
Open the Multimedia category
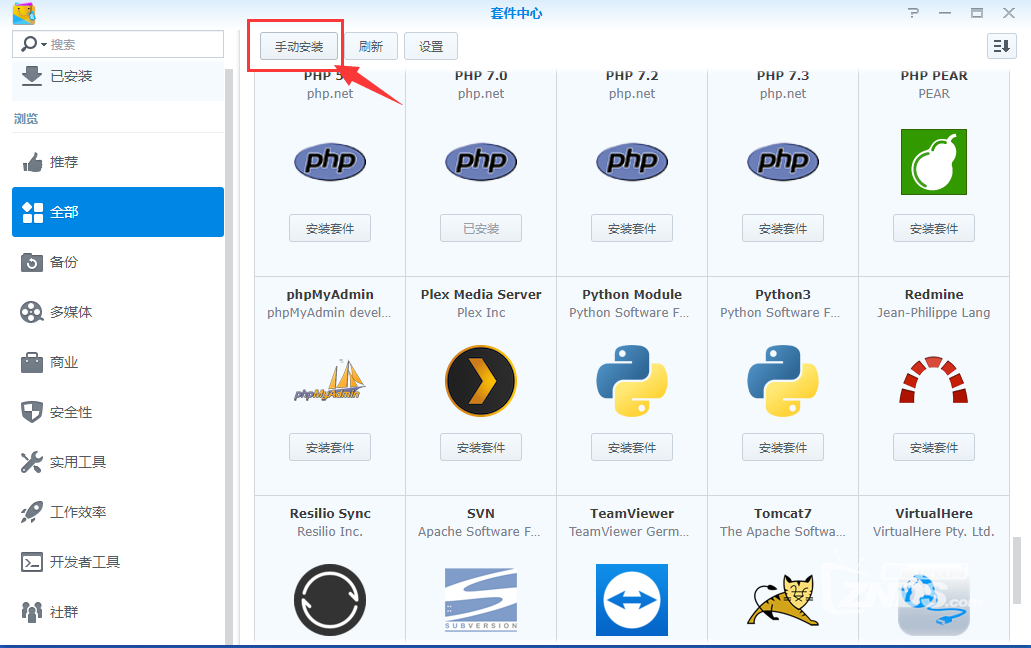[x=118, y=312]
